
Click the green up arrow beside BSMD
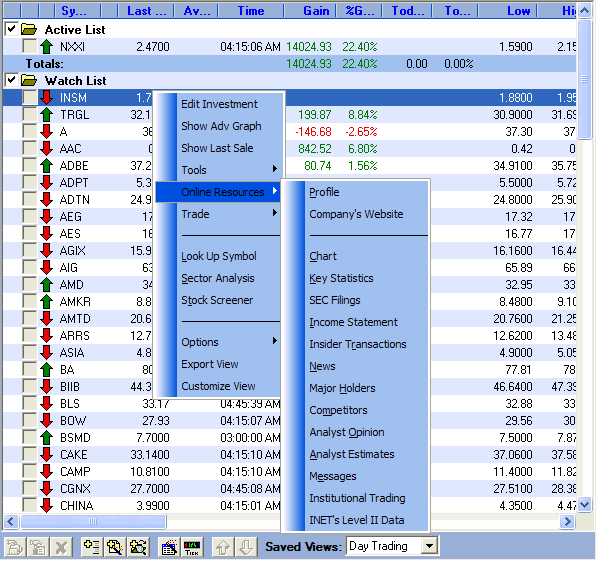point(46,438)
